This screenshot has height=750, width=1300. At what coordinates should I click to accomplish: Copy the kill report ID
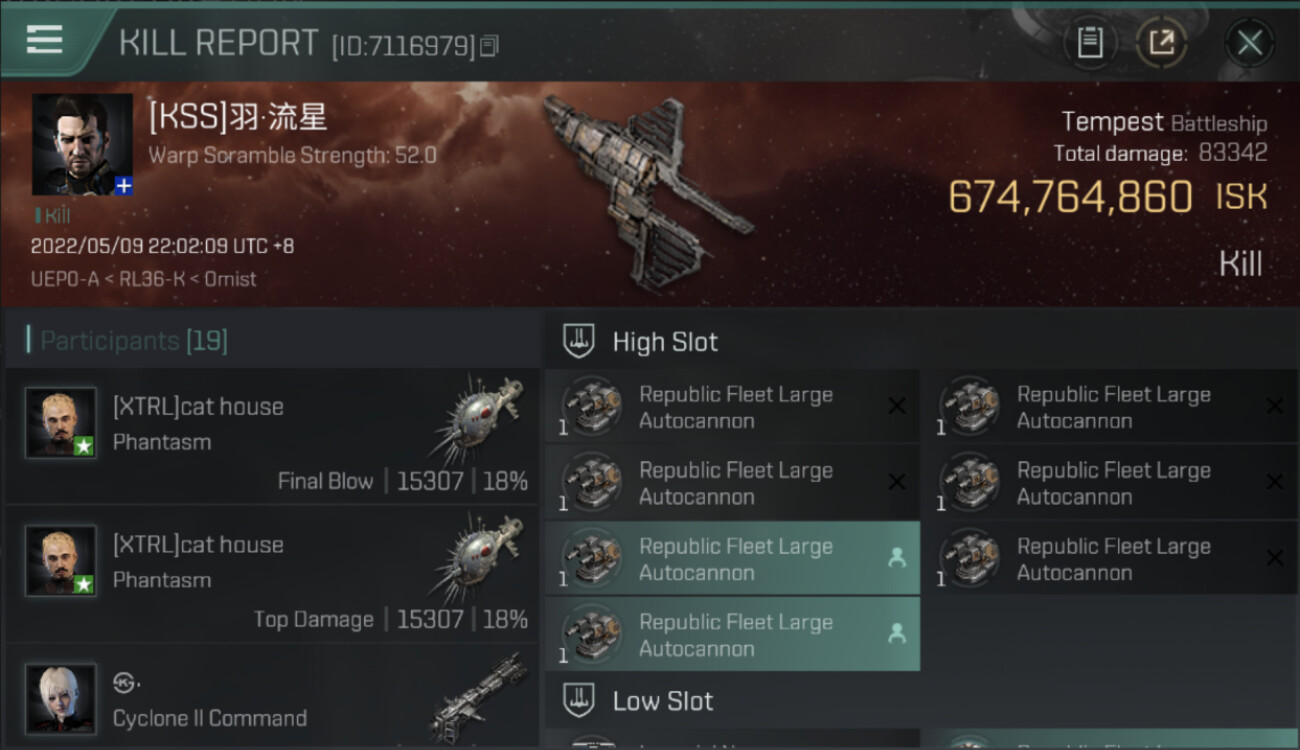pos(489,46)
